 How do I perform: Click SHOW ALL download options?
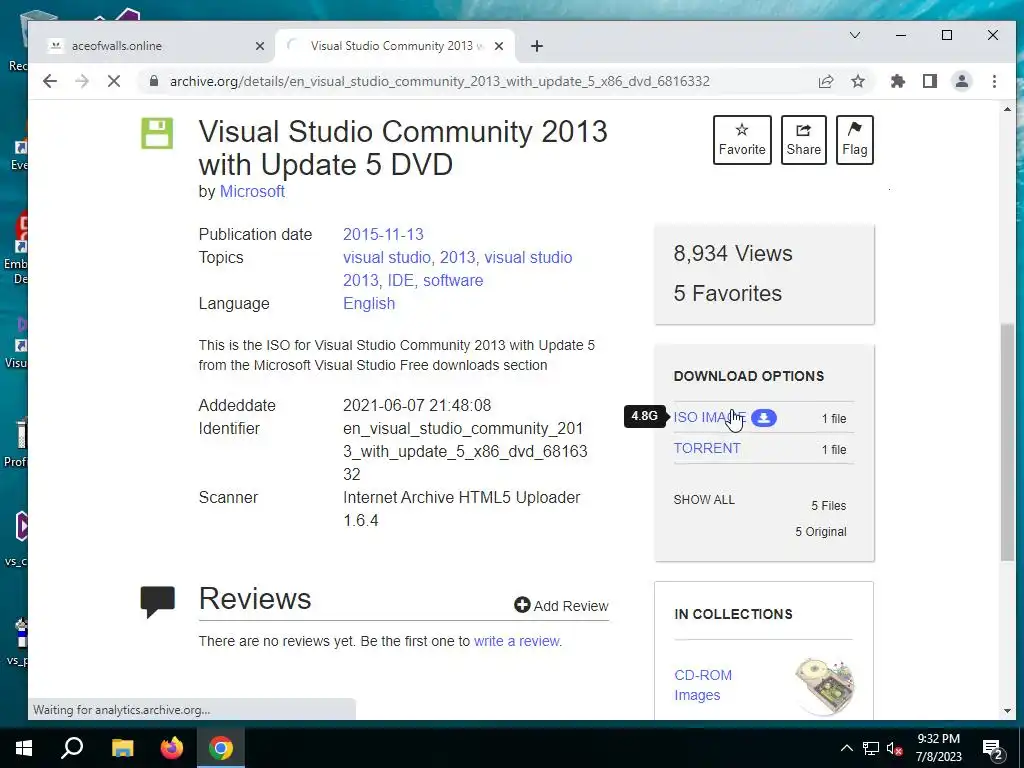click(x=704, y=500)
